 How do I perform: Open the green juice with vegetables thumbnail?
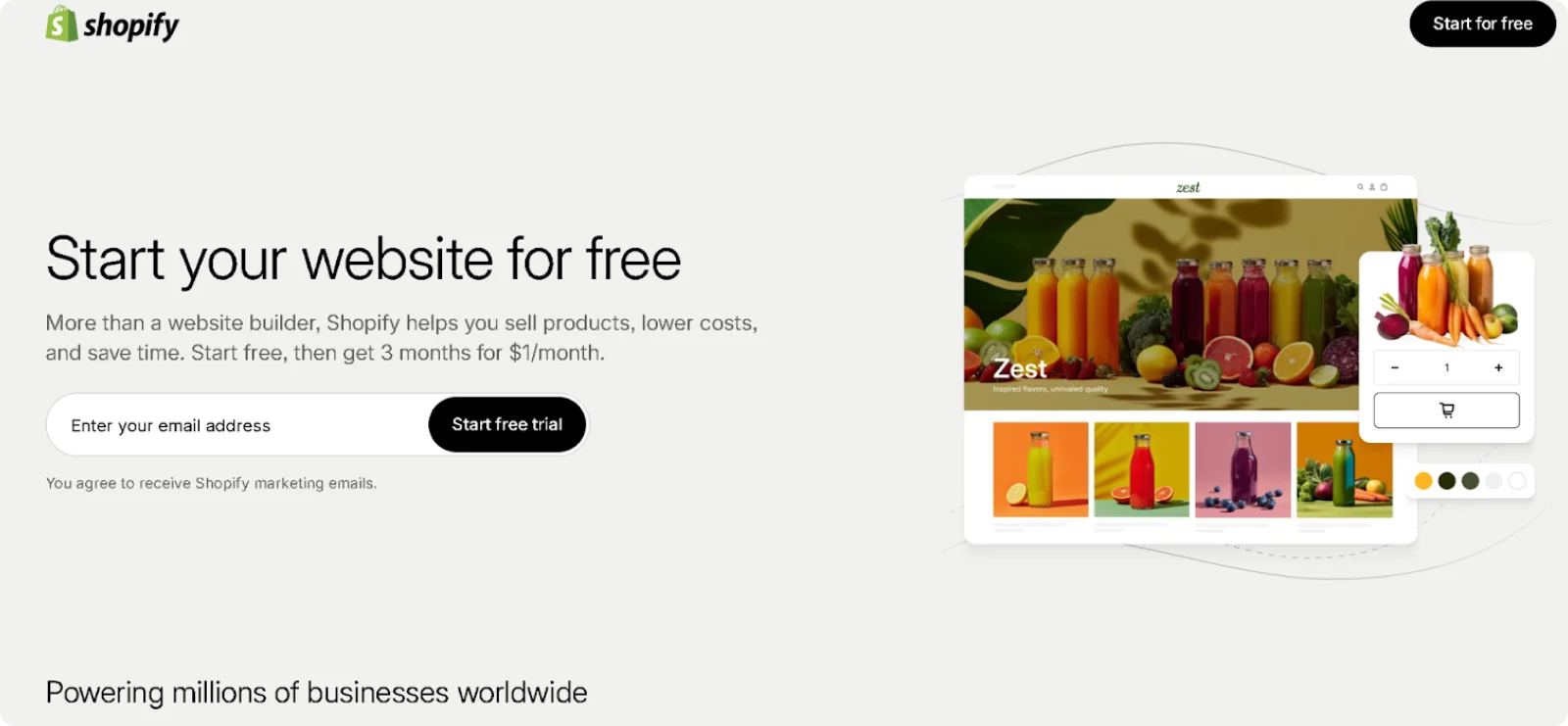1345,469
